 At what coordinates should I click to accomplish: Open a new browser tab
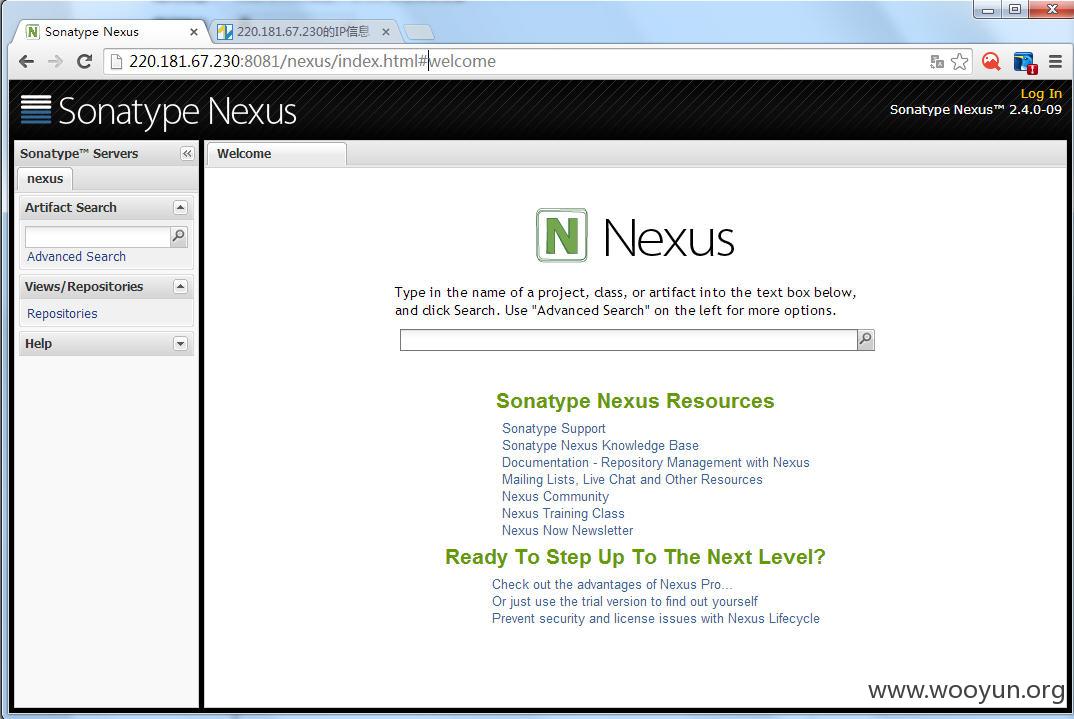tap(419, 31)
